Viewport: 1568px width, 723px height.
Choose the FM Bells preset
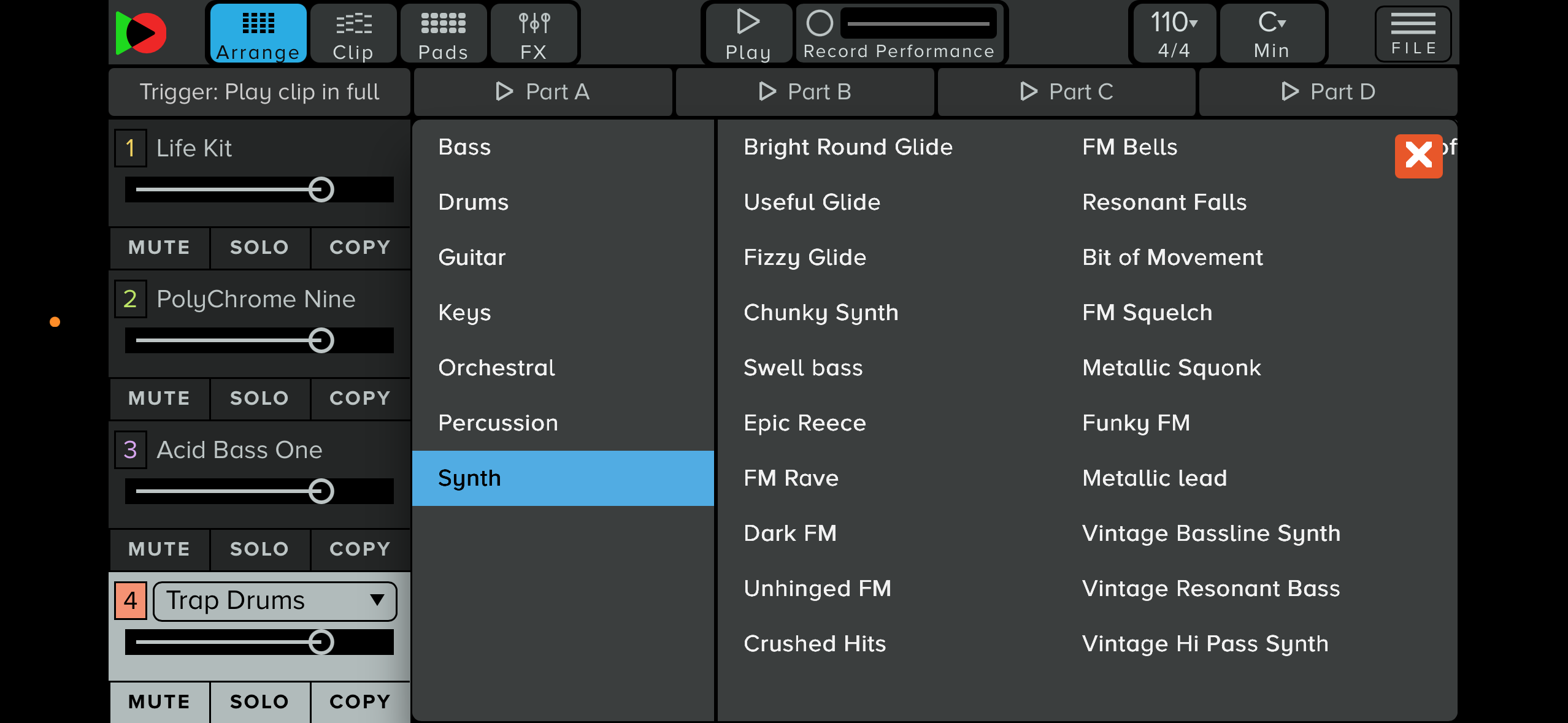point(1130,147)
